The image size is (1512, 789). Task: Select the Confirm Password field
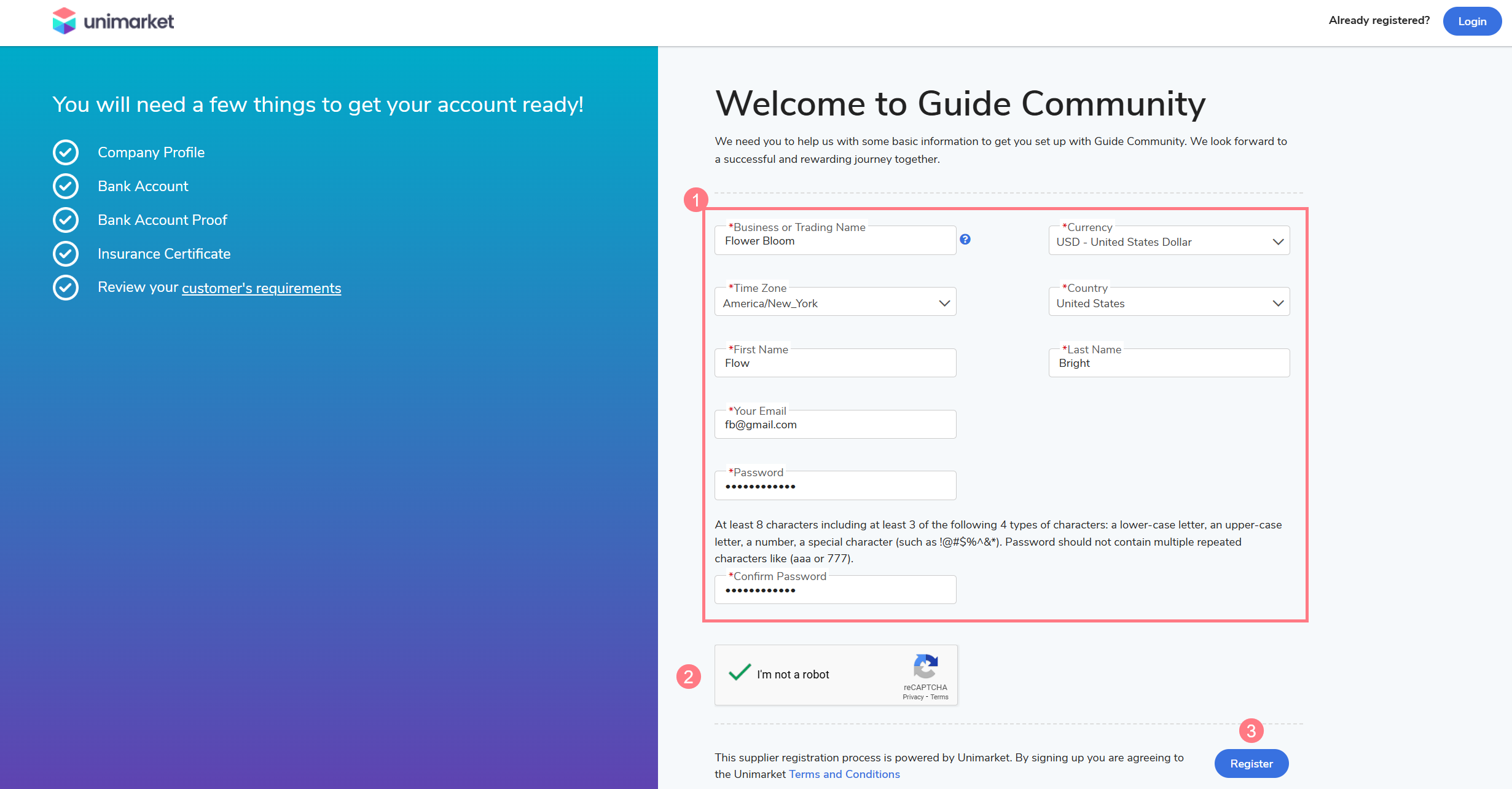[x=835, y=591]
